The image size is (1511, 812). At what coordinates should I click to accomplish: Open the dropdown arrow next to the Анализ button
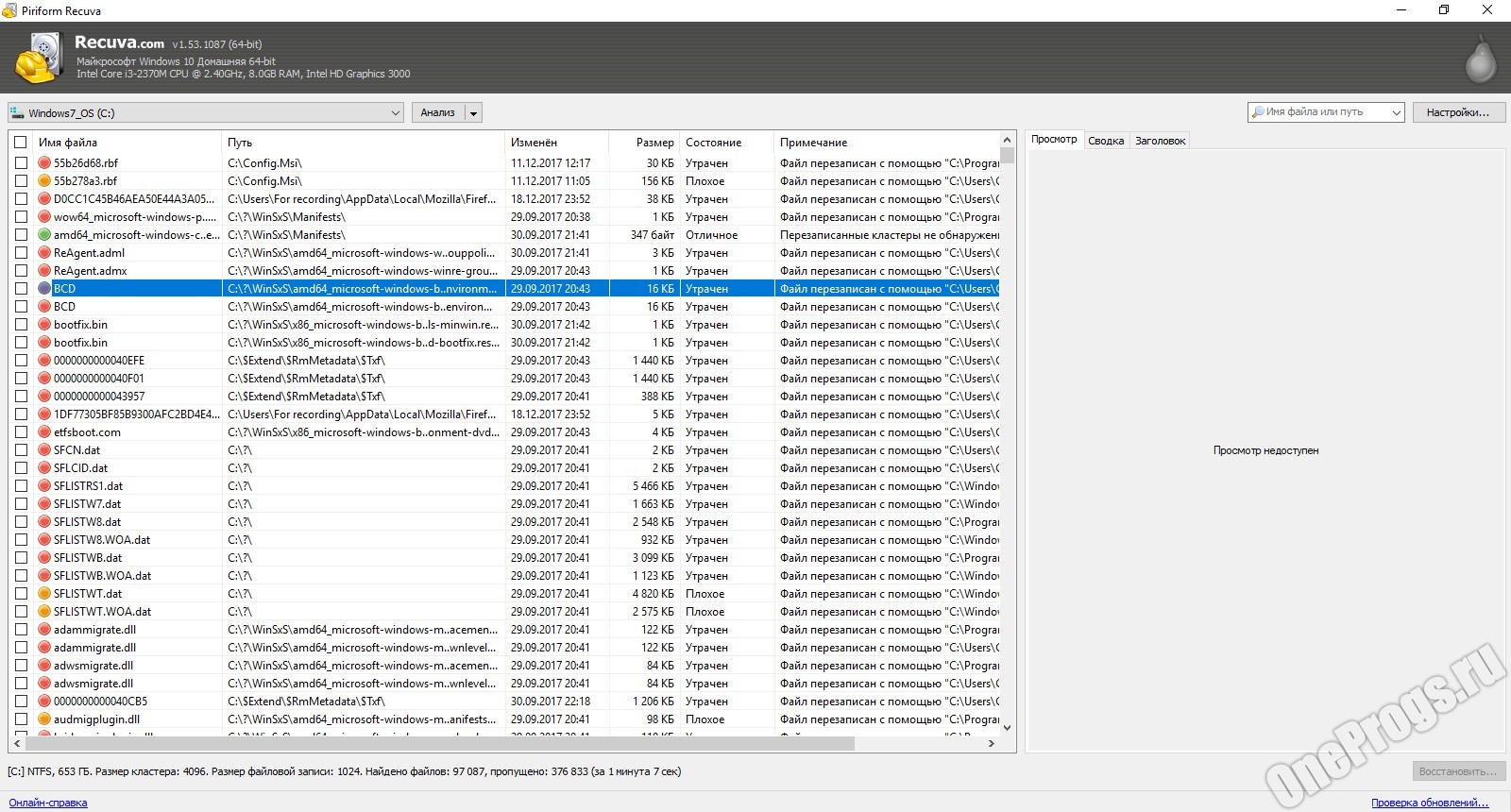click(x=473, y=112)
